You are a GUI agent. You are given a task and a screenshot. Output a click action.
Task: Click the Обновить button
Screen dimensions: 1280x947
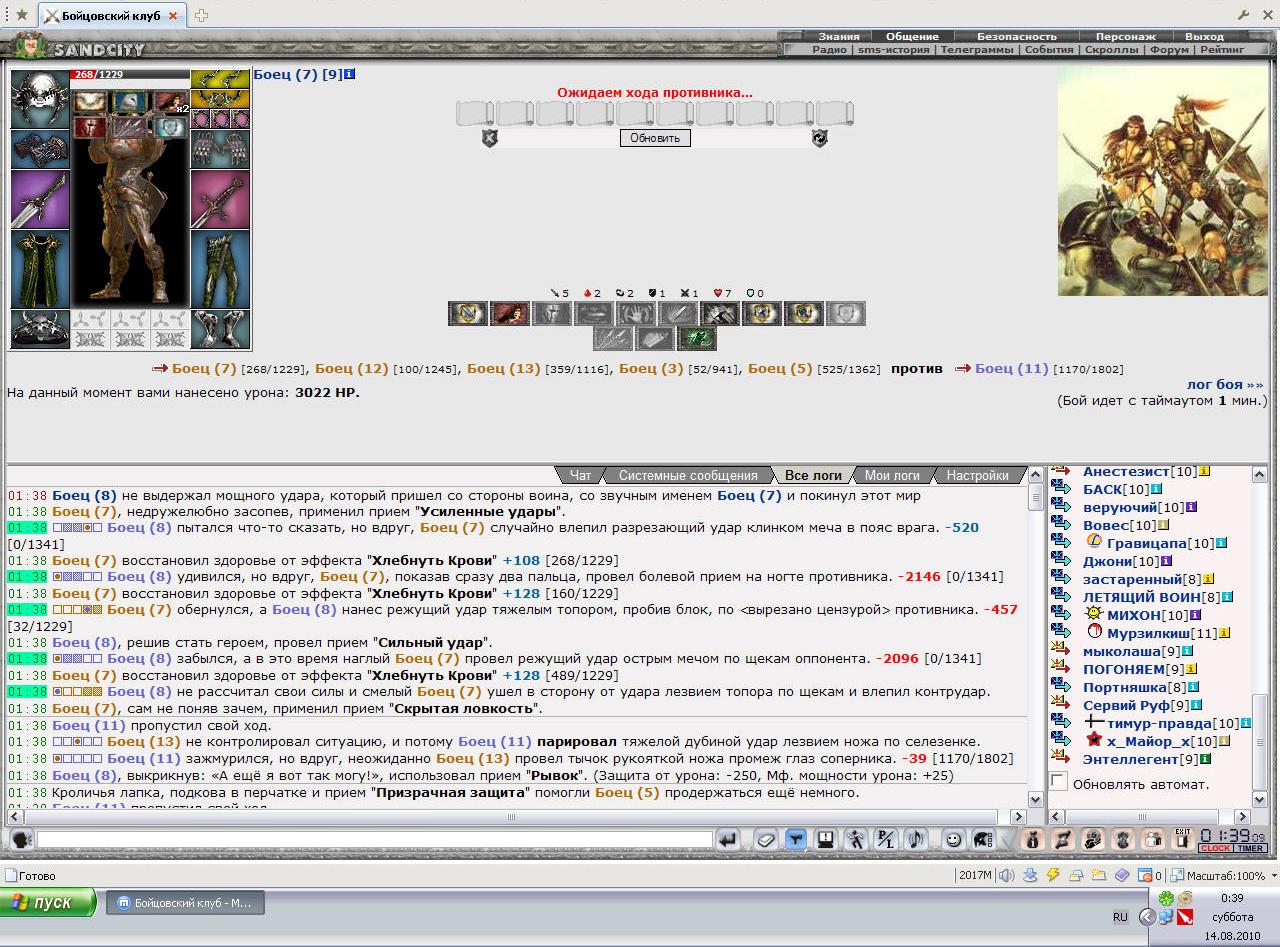tap(655, 138)
